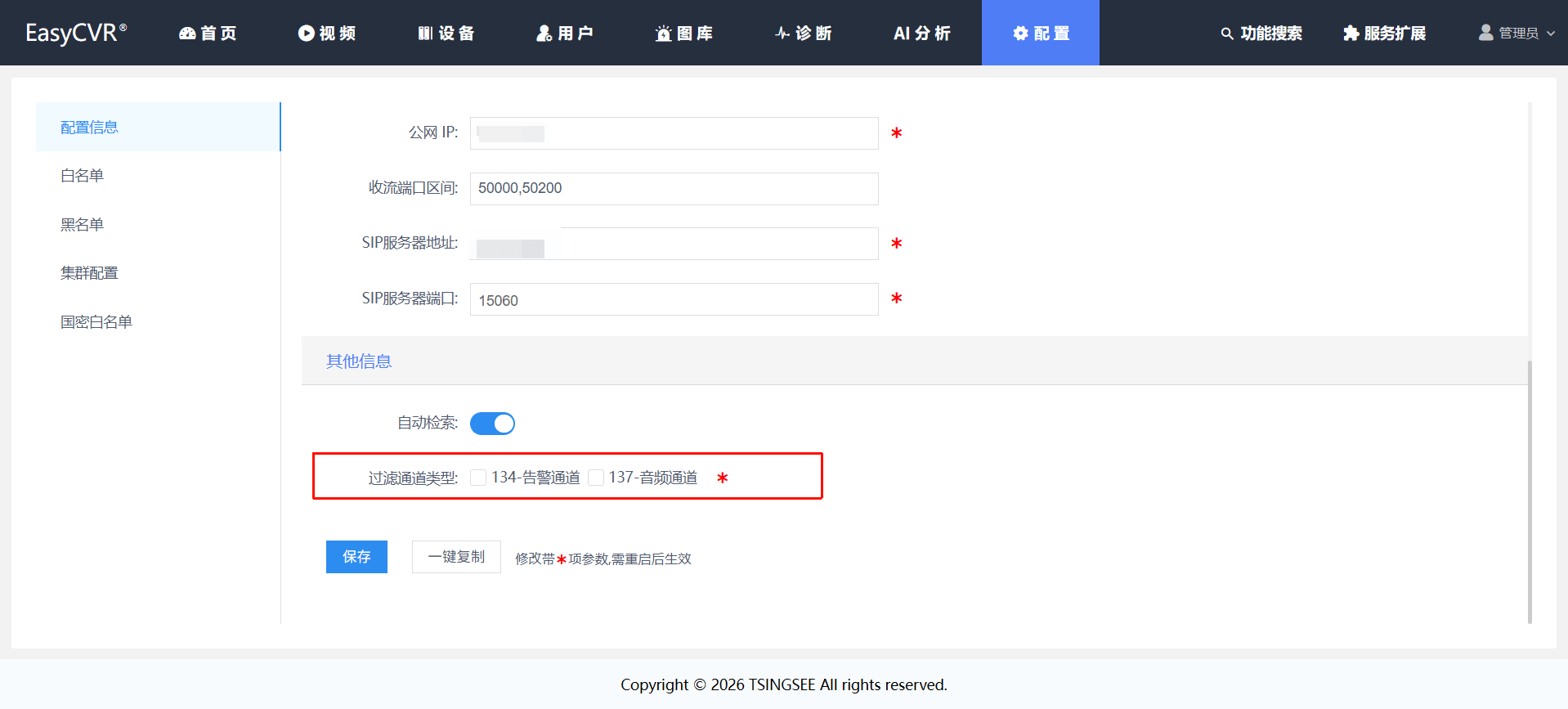Click the play icon beside 视频
The width and height of the screenshot is (1568, 709).
[x=306, y=34]
